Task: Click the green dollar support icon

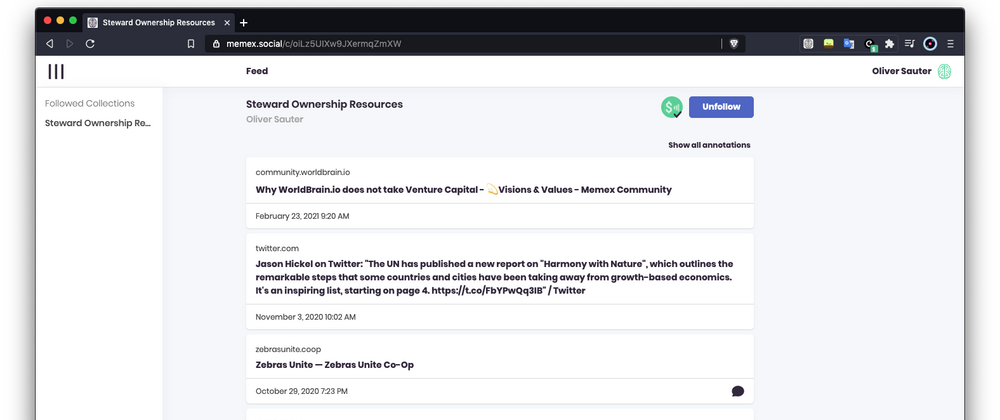Action: tap(672, 107)
